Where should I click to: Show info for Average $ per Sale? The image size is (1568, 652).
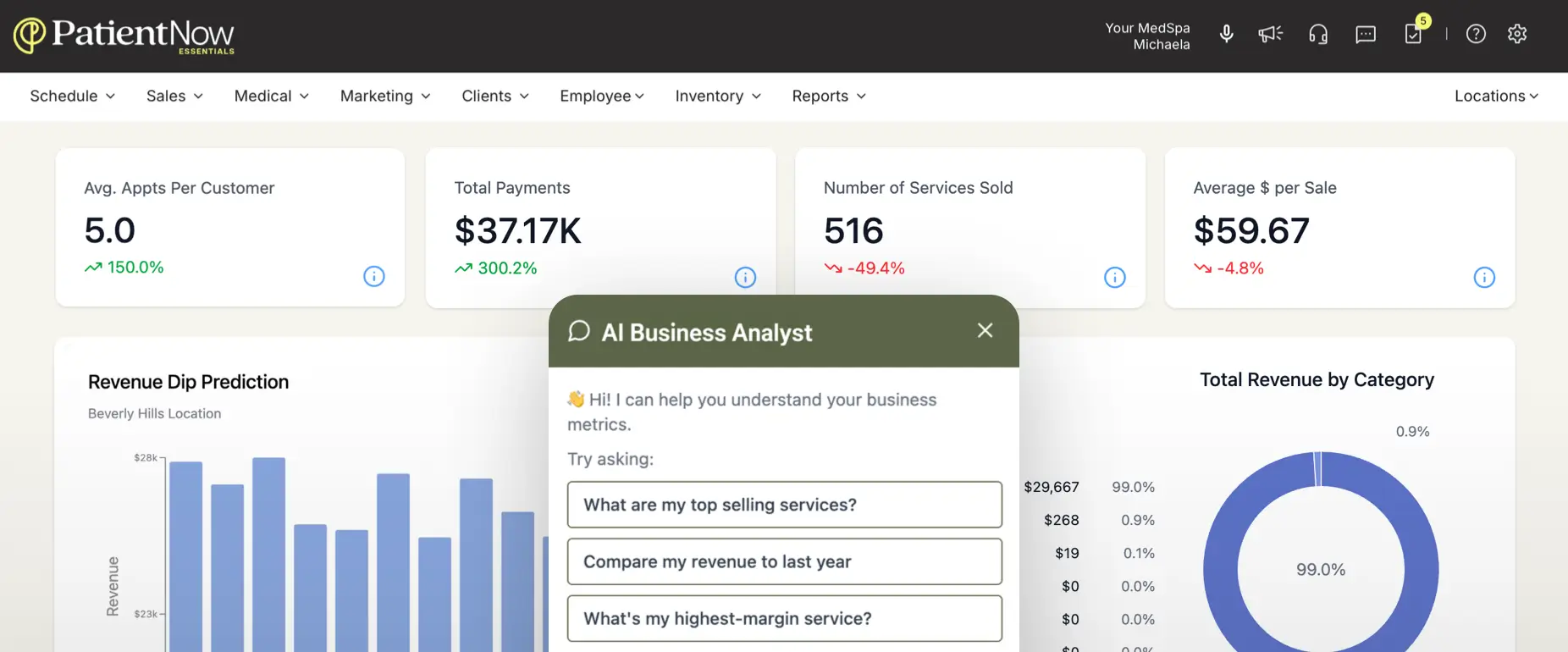pyautogui.click(x=1484, y=277)
